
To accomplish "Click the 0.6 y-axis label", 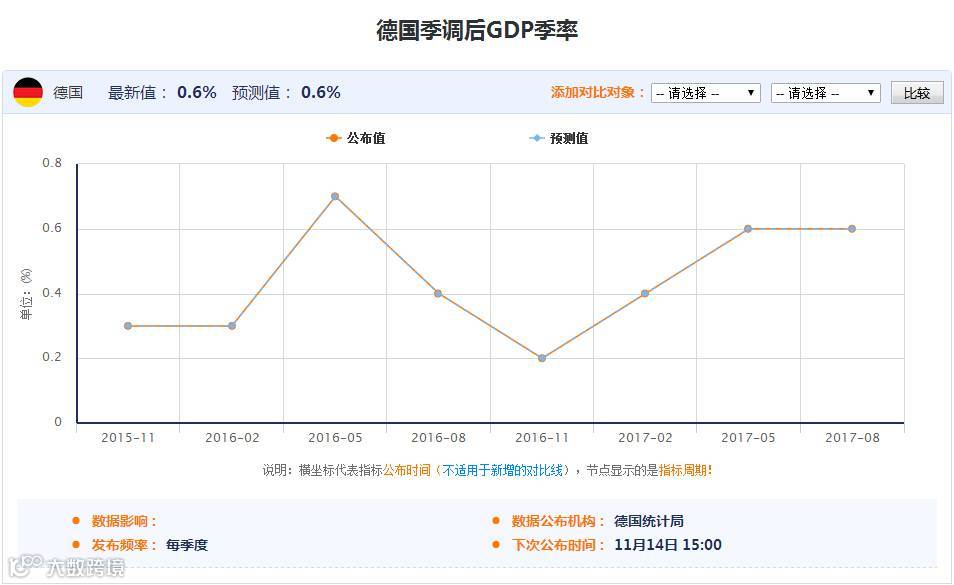I will pos(52,228).
